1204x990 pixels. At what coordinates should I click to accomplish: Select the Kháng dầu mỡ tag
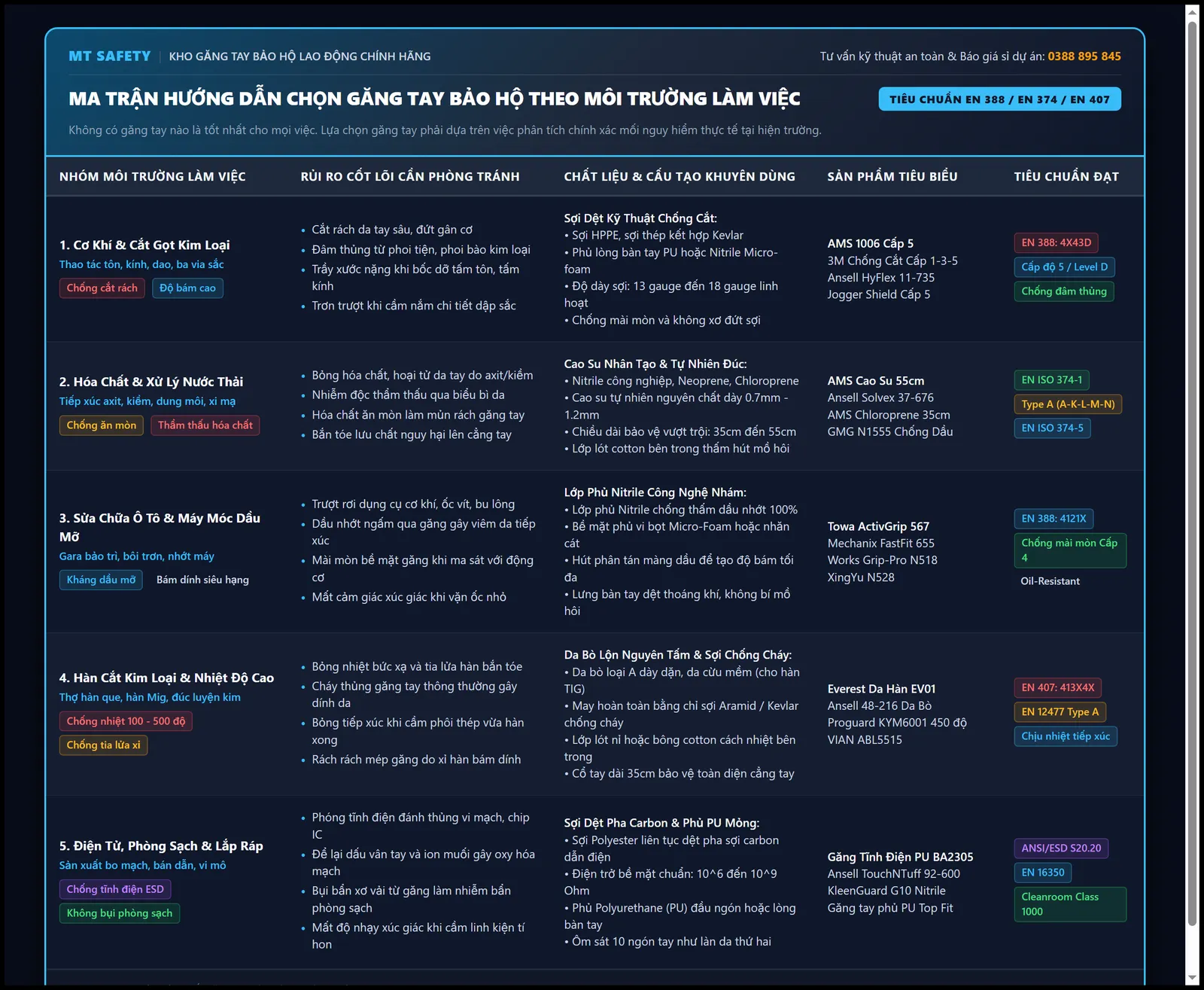pos(101,580)
